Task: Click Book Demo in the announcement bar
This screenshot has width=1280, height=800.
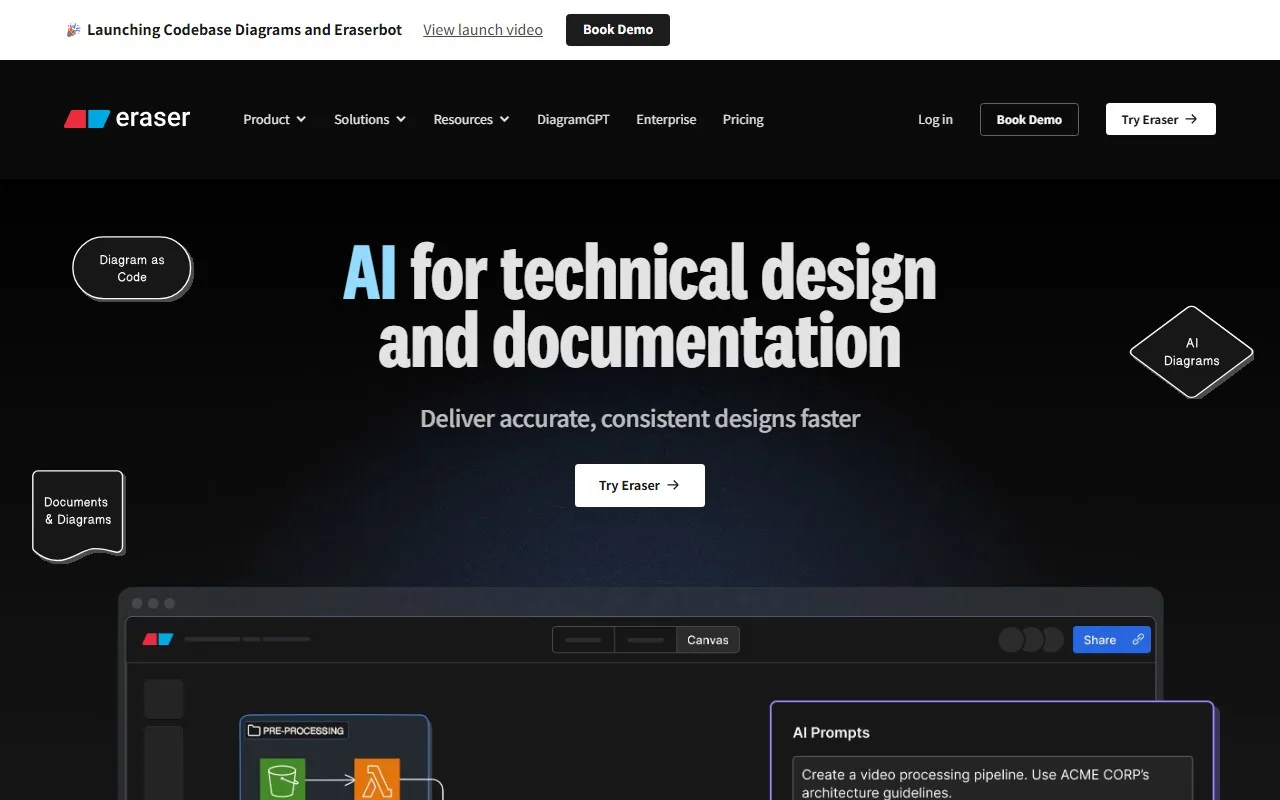Action: (x=618, y=30)
